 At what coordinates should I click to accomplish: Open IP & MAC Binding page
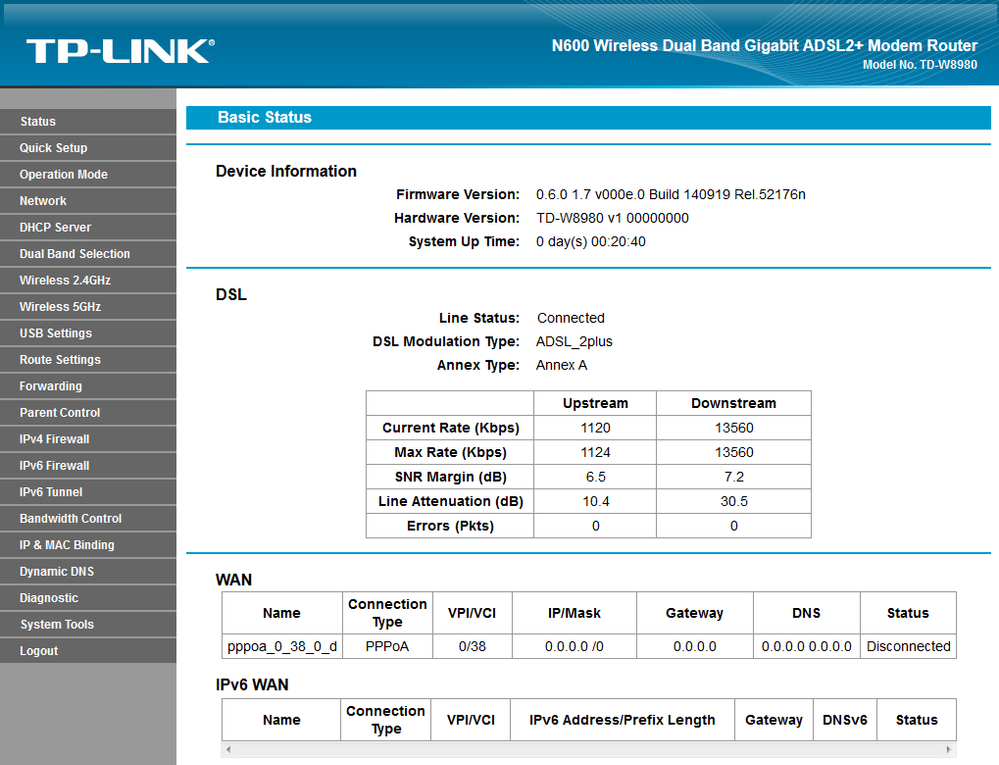(x=88, y=545)
